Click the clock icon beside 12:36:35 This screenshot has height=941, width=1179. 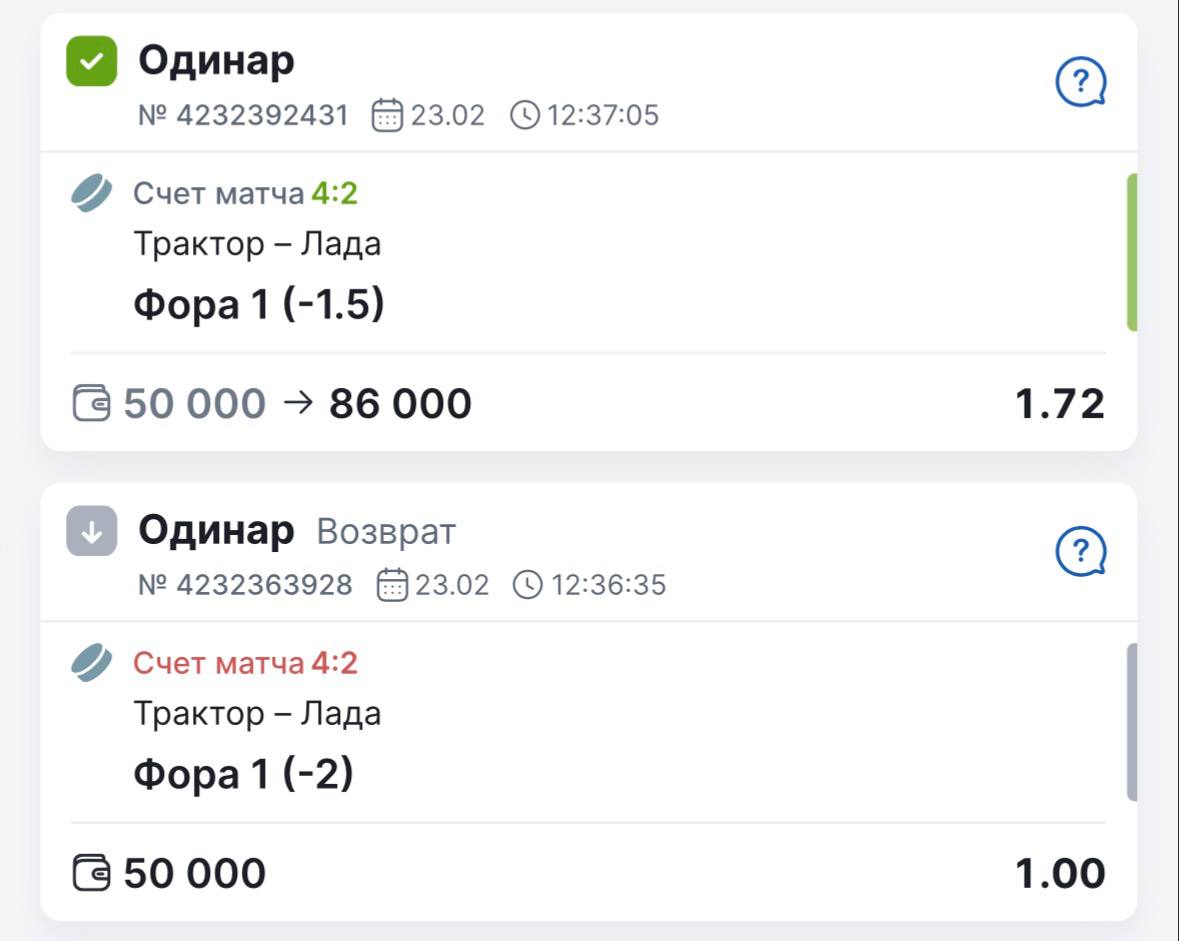[527, 585]
